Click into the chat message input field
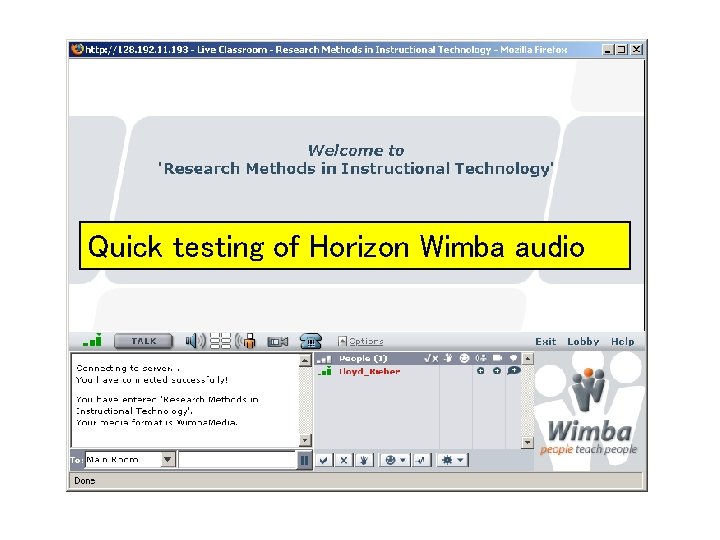720x540 pixels. point(237,460)
